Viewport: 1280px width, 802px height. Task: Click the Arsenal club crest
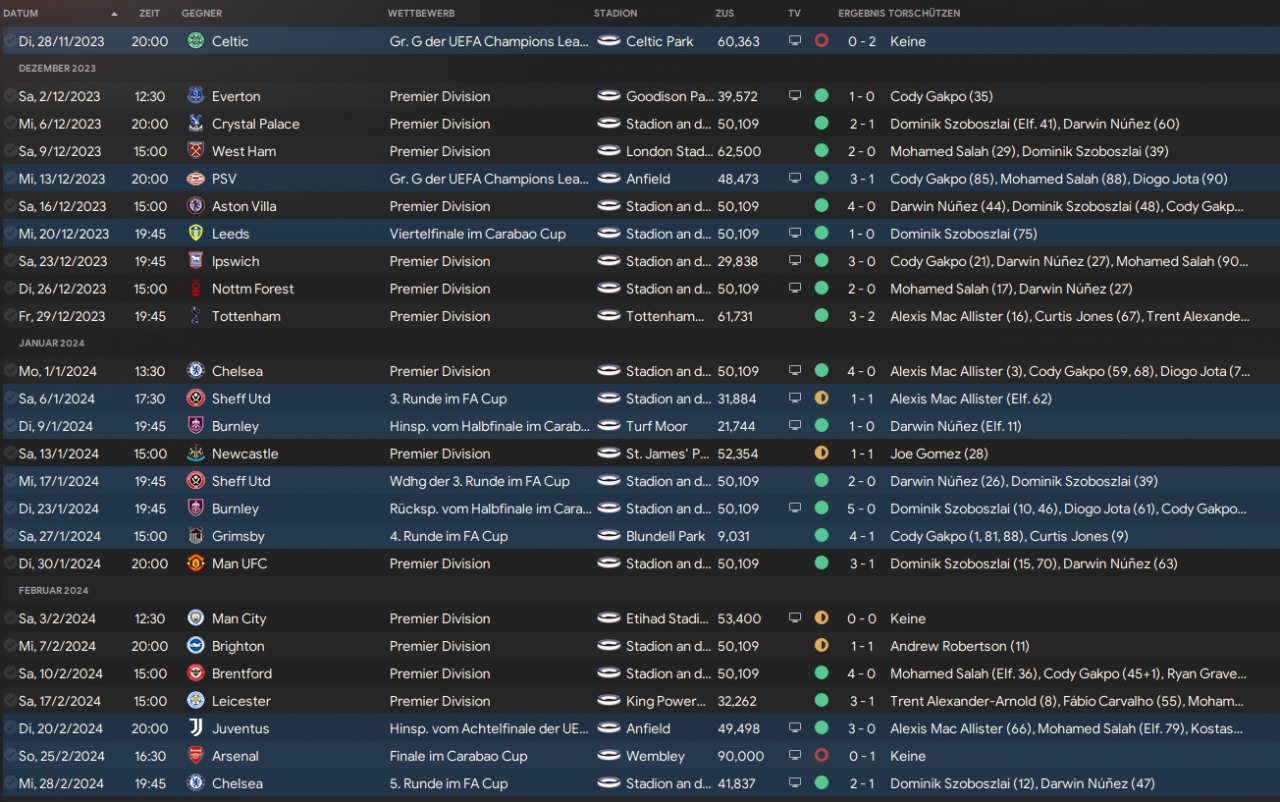coord(195,756)
